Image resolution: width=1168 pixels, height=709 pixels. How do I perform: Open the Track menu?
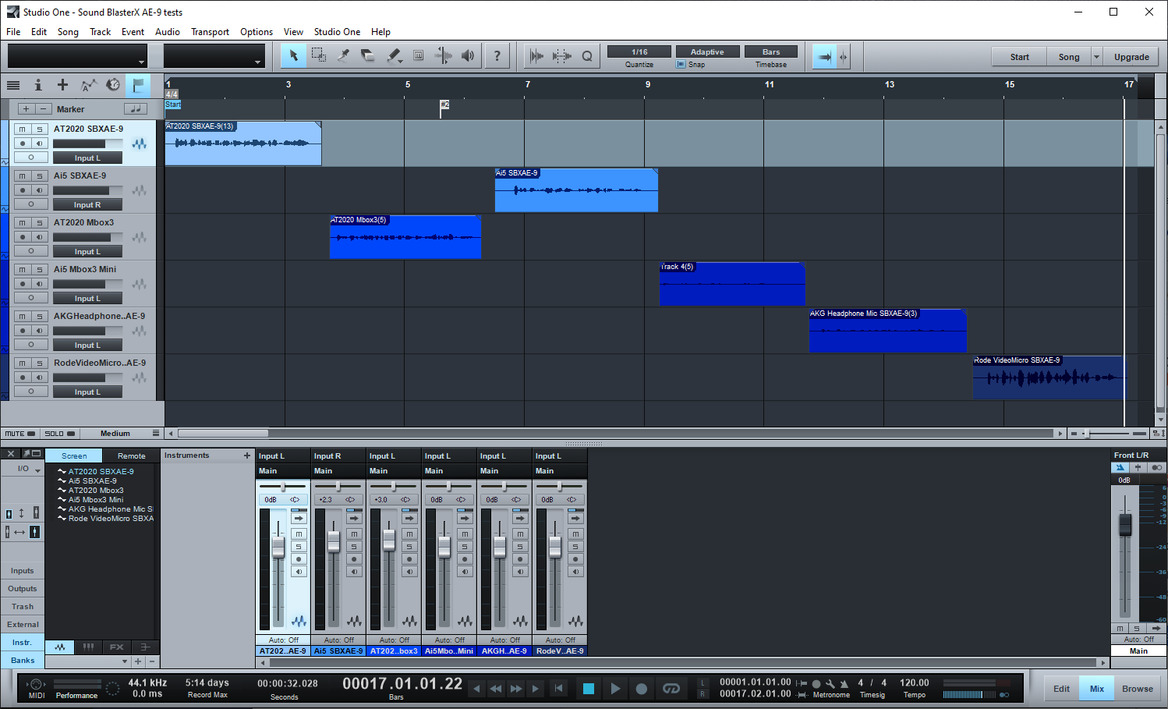(100, 32)
